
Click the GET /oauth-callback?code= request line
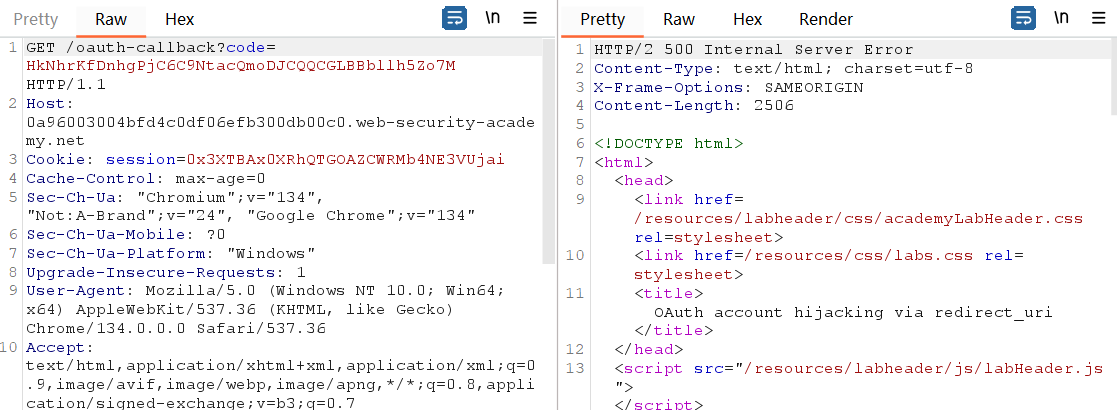point(150,48)
